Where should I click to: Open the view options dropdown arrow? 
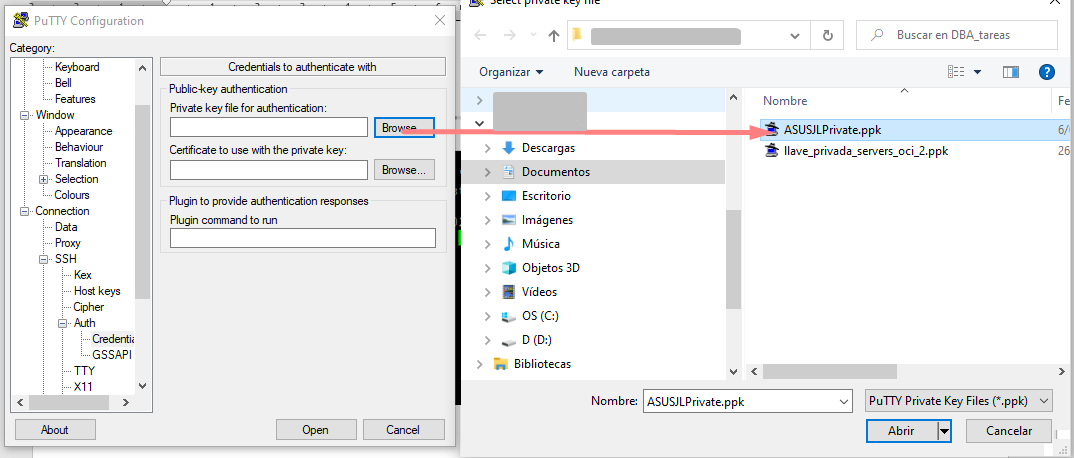tap(977, 72)
